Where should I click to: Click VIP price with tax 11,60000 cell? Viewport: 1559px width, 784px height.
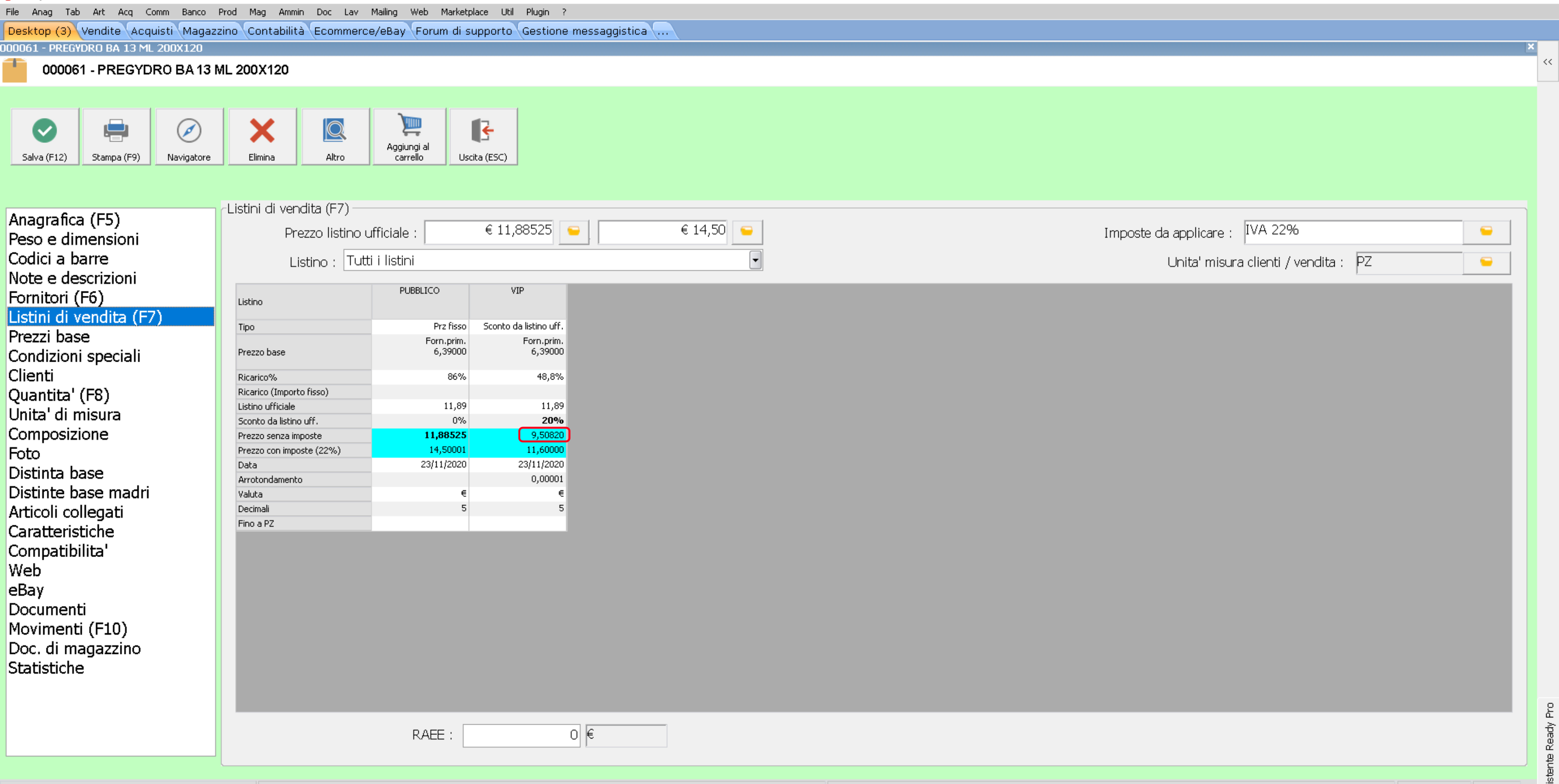tap(518, 449)
